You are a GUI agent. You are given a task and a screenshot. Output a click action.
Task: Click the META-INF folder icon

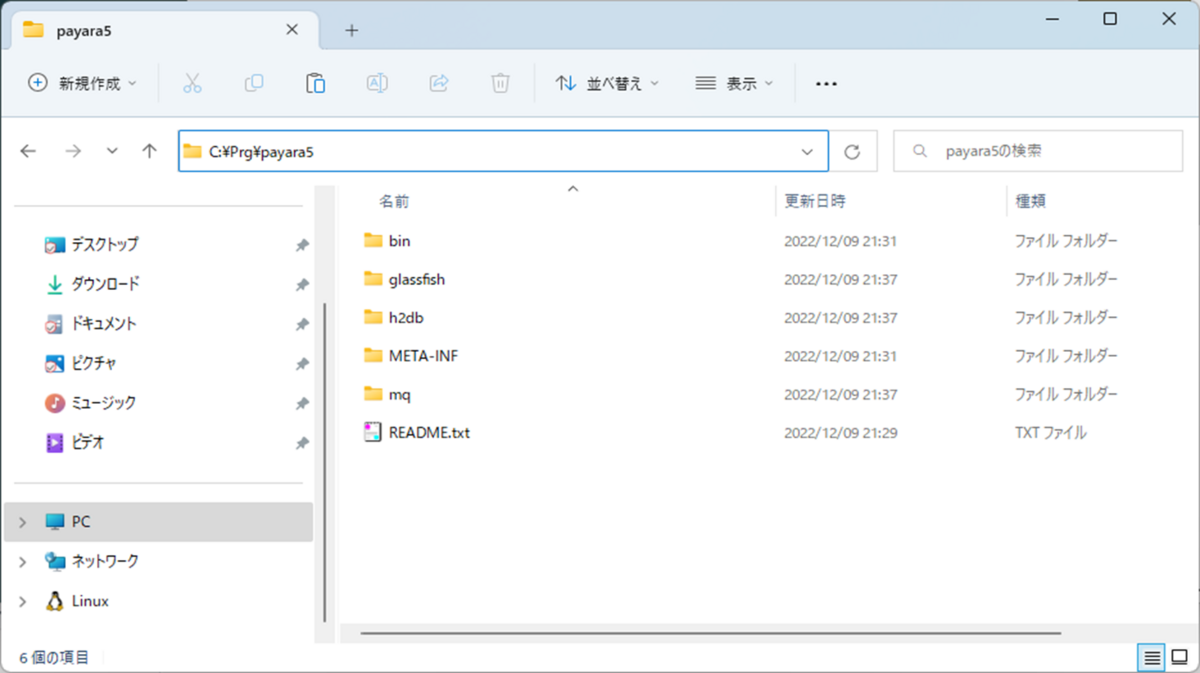[x=373, y=355]
